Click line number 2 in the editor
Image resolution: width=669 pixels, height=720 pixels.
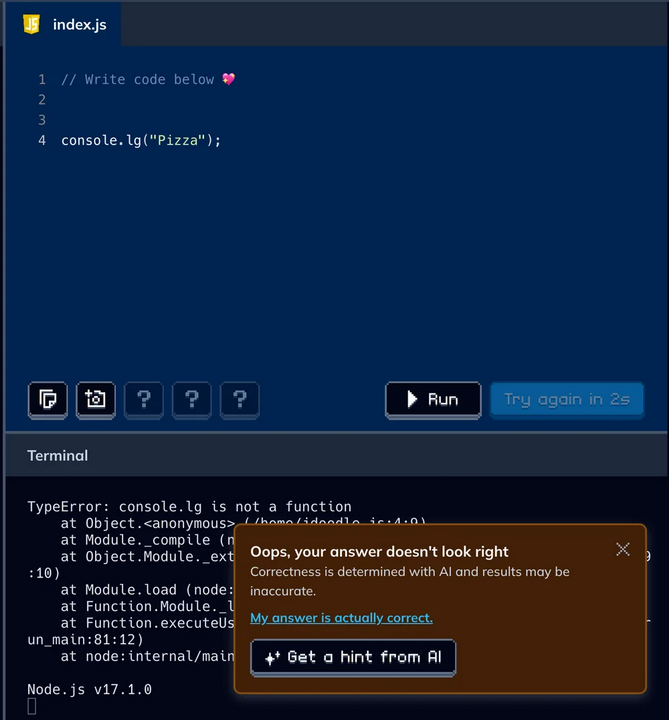point(42,100)
